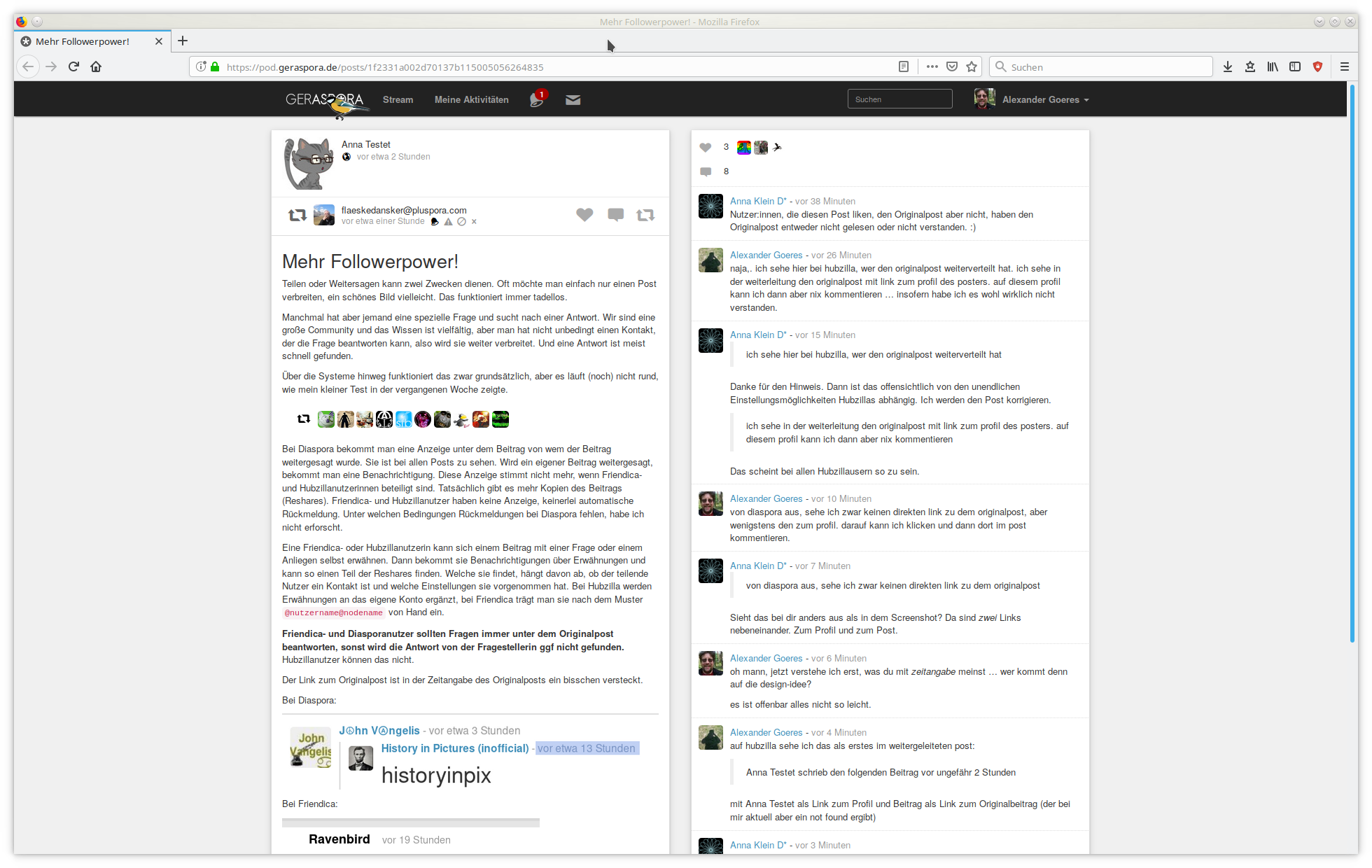
Task: Like the post with the header heart
Action: click(584, 215)
